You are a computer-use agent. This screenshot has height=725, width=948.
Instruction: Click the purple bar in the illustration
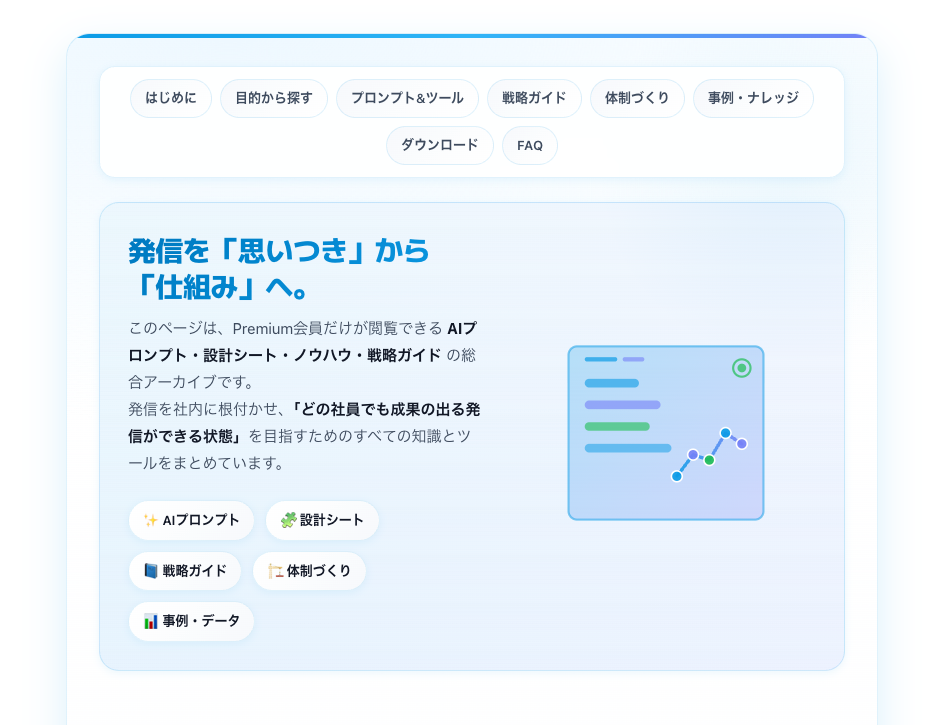pyautogui.click(x=622, y=405)
